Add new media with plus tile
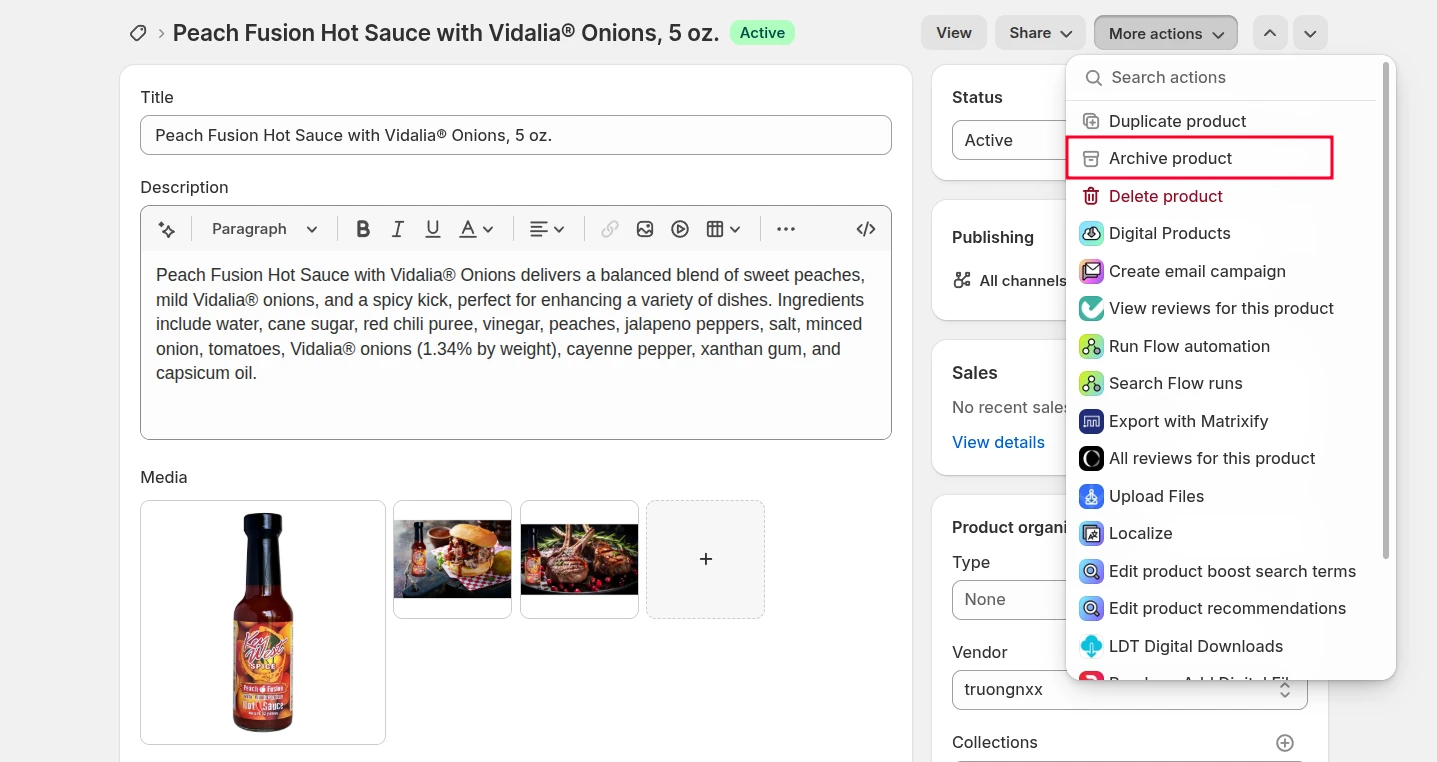The height and width of the screenshot is (762, 1437). coord(705,559)
